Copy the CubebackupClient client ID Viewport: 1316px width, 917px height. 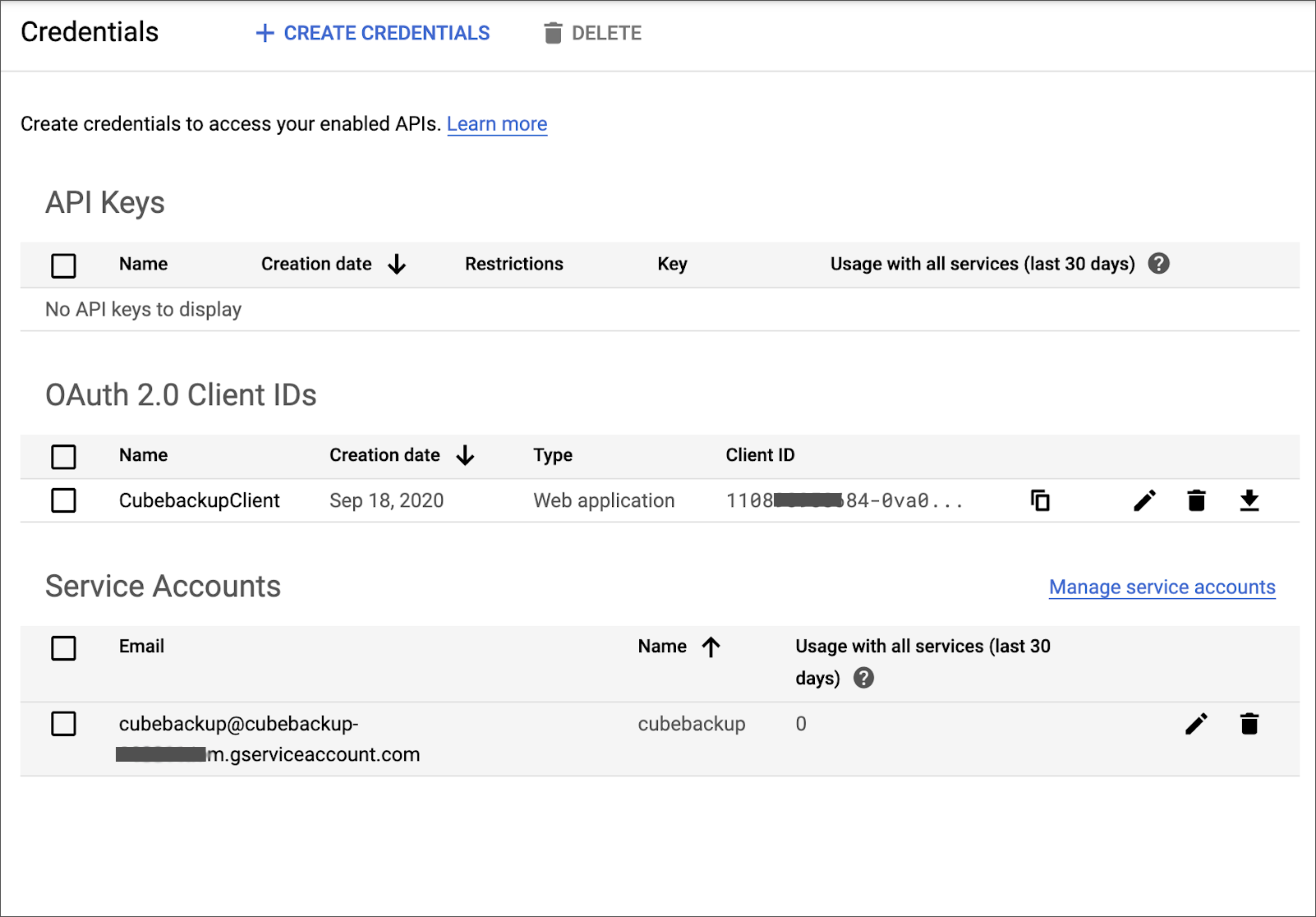tap(1039, 500)
